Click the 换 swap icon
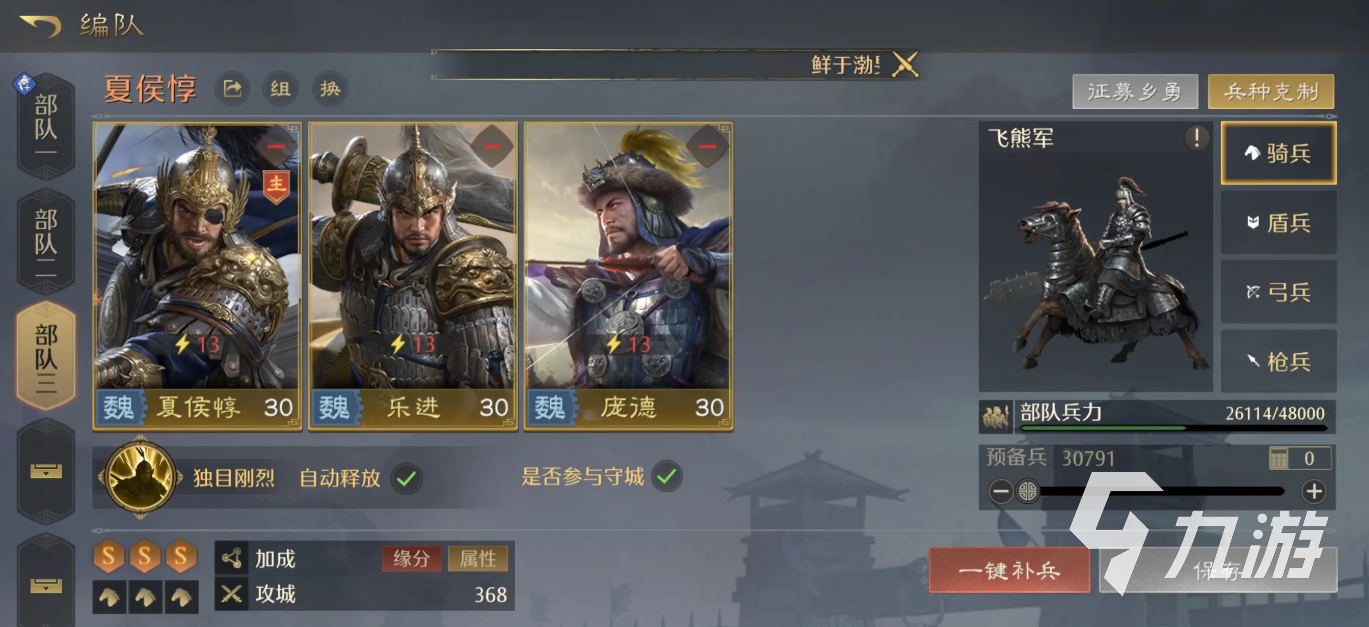 (x=329, y=89)
